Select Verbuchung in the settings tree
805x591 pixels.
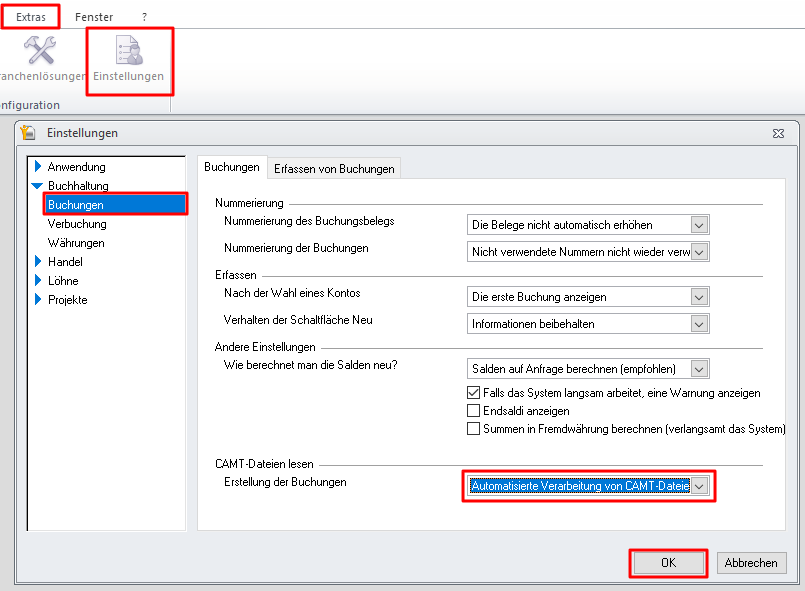pos(77,224)
